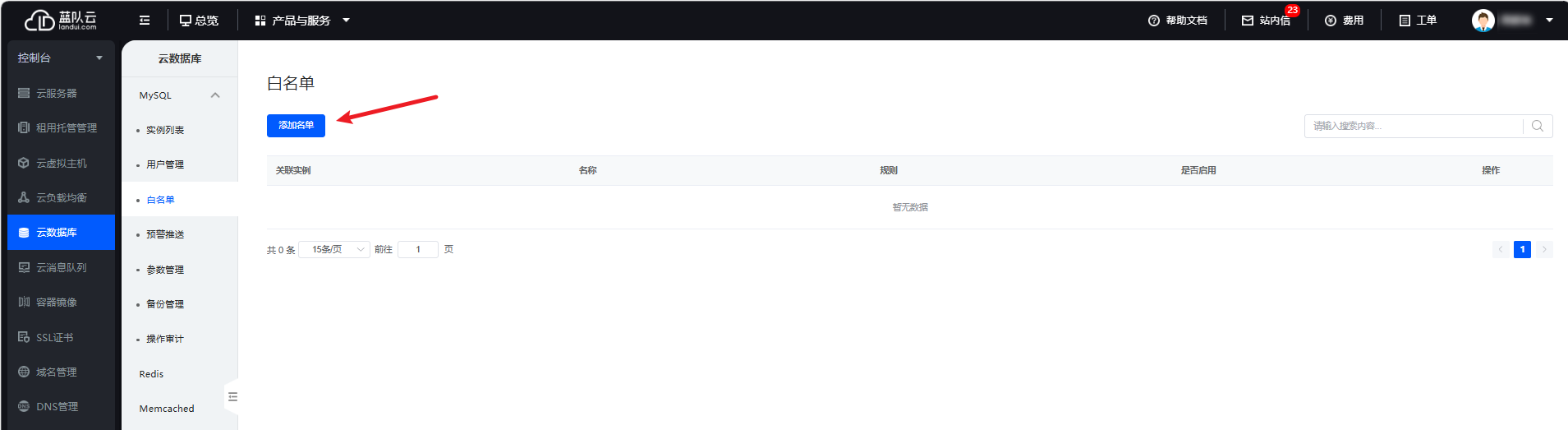Click the 蓝队云 logo
This screenshot has width=1568, height=430.
61,21
